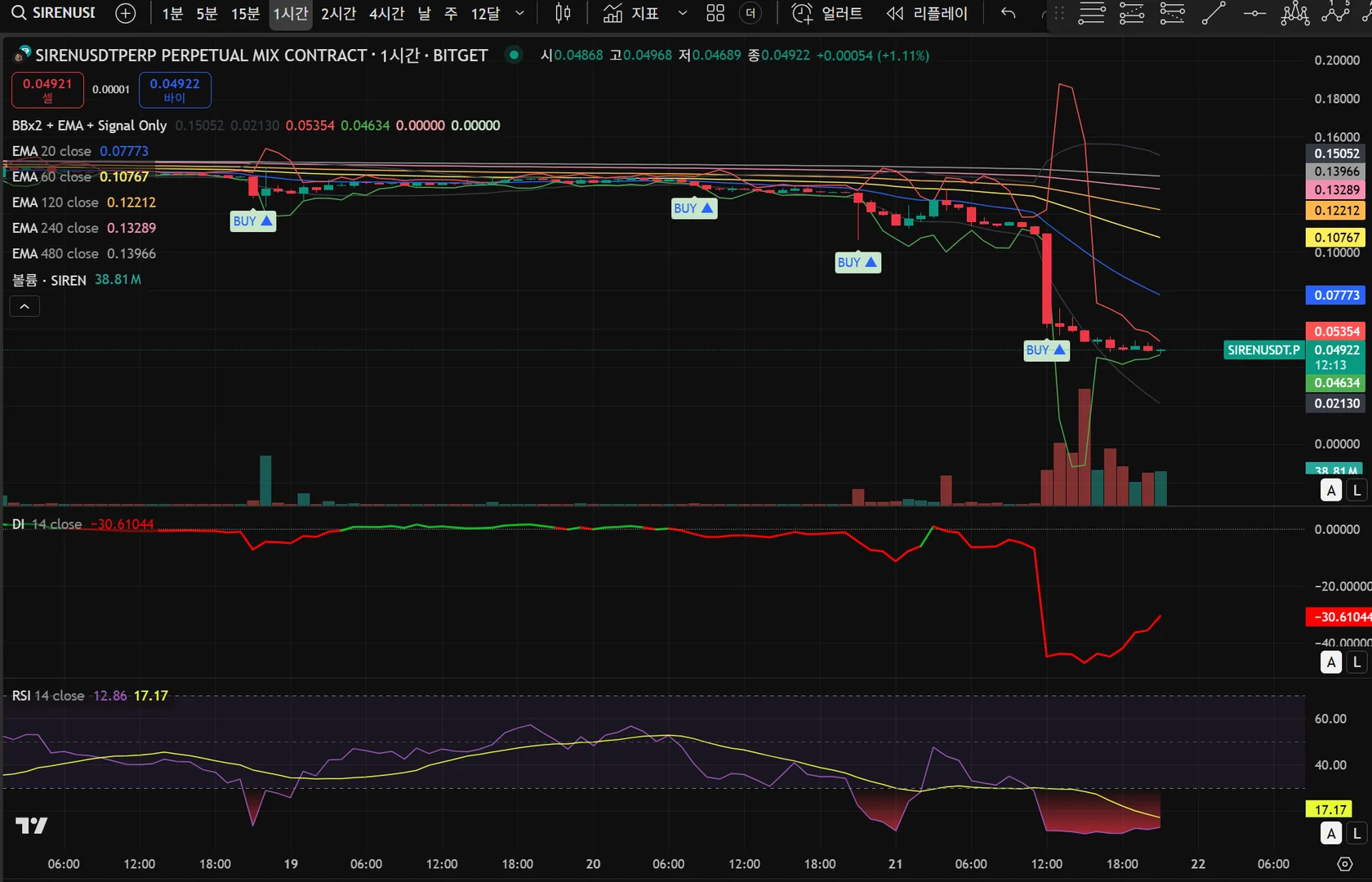Click the SIRENUSDT.P price axis label
Viewport: 1372px width, 882px height.
coord(1263,350)
